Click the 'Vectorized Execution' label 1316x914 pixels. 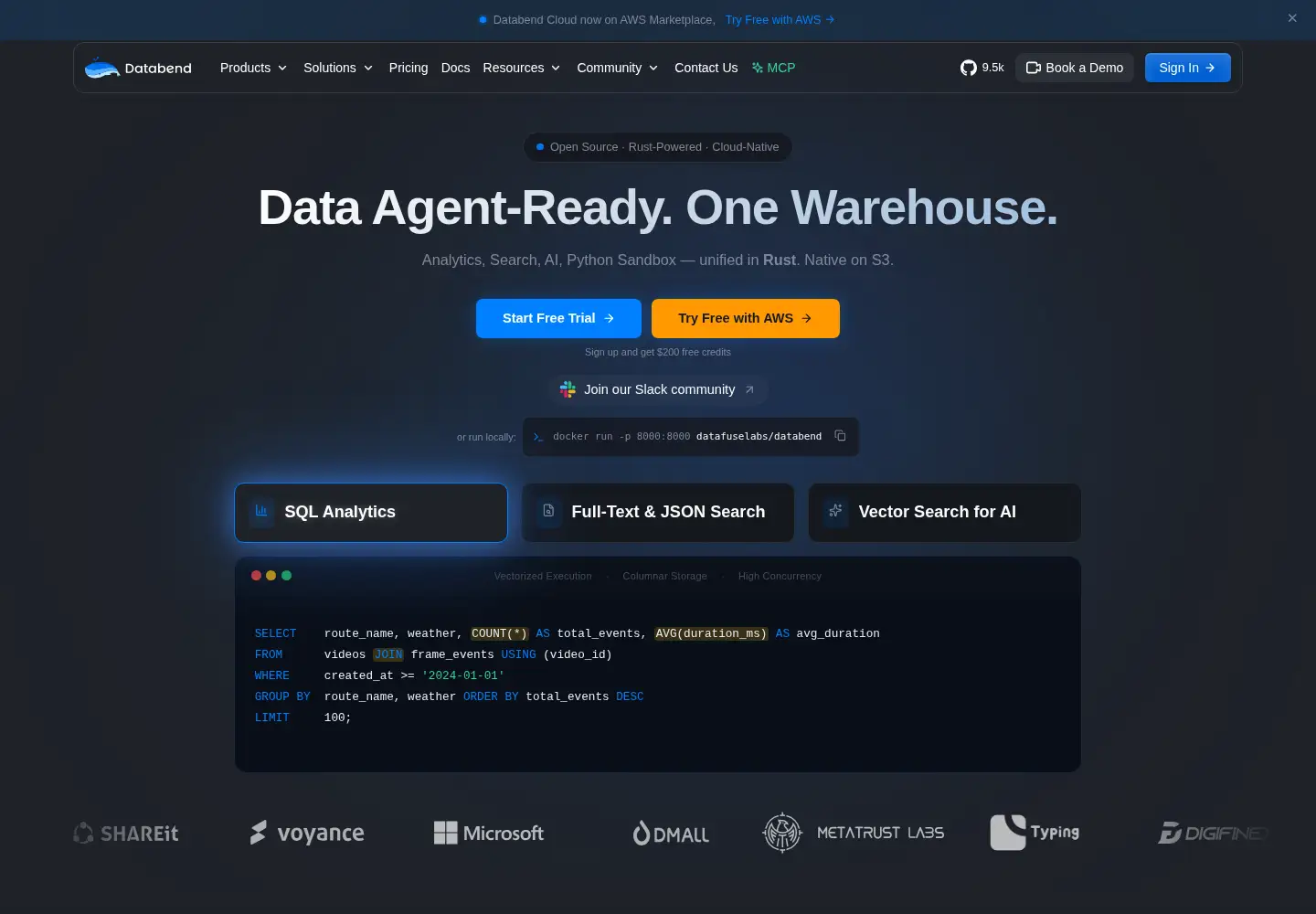coord(543,576)
